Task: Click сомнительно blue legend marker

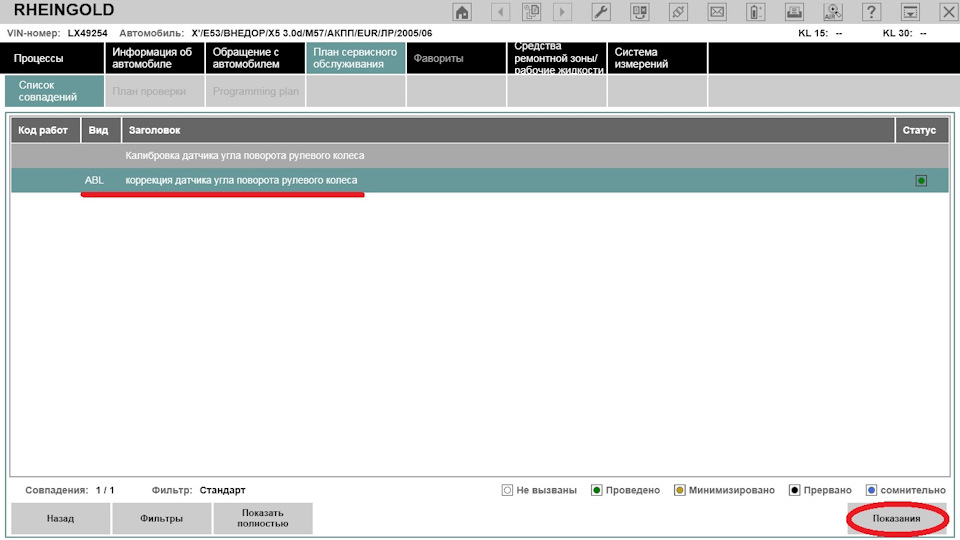Action: pos(871,490)
